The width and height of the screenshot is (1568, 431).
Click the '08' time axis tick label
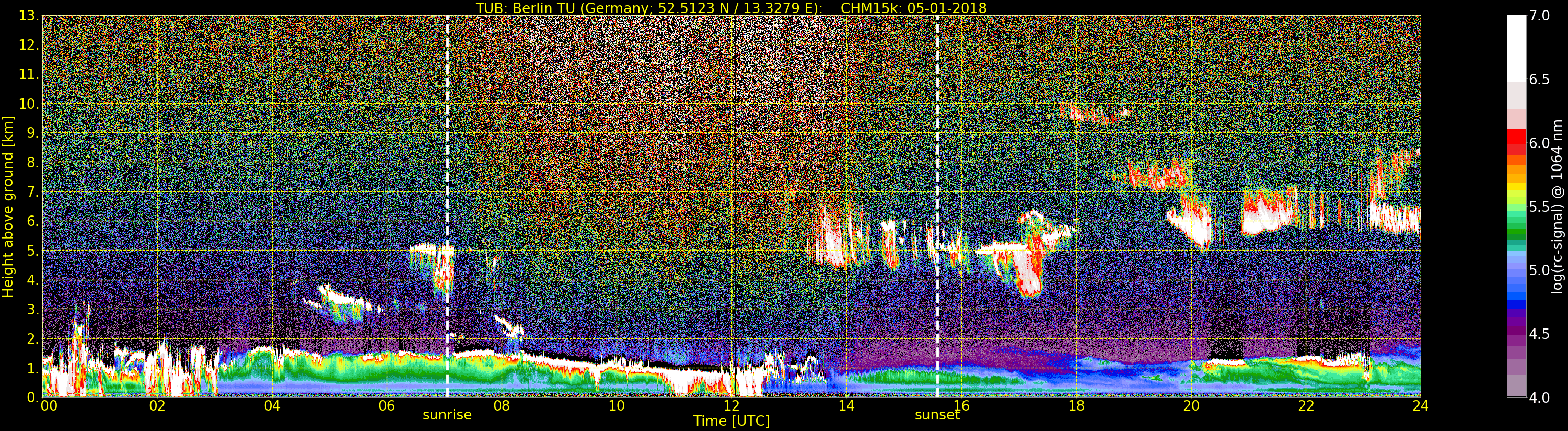pyautogui.click(x=502, y=405)
